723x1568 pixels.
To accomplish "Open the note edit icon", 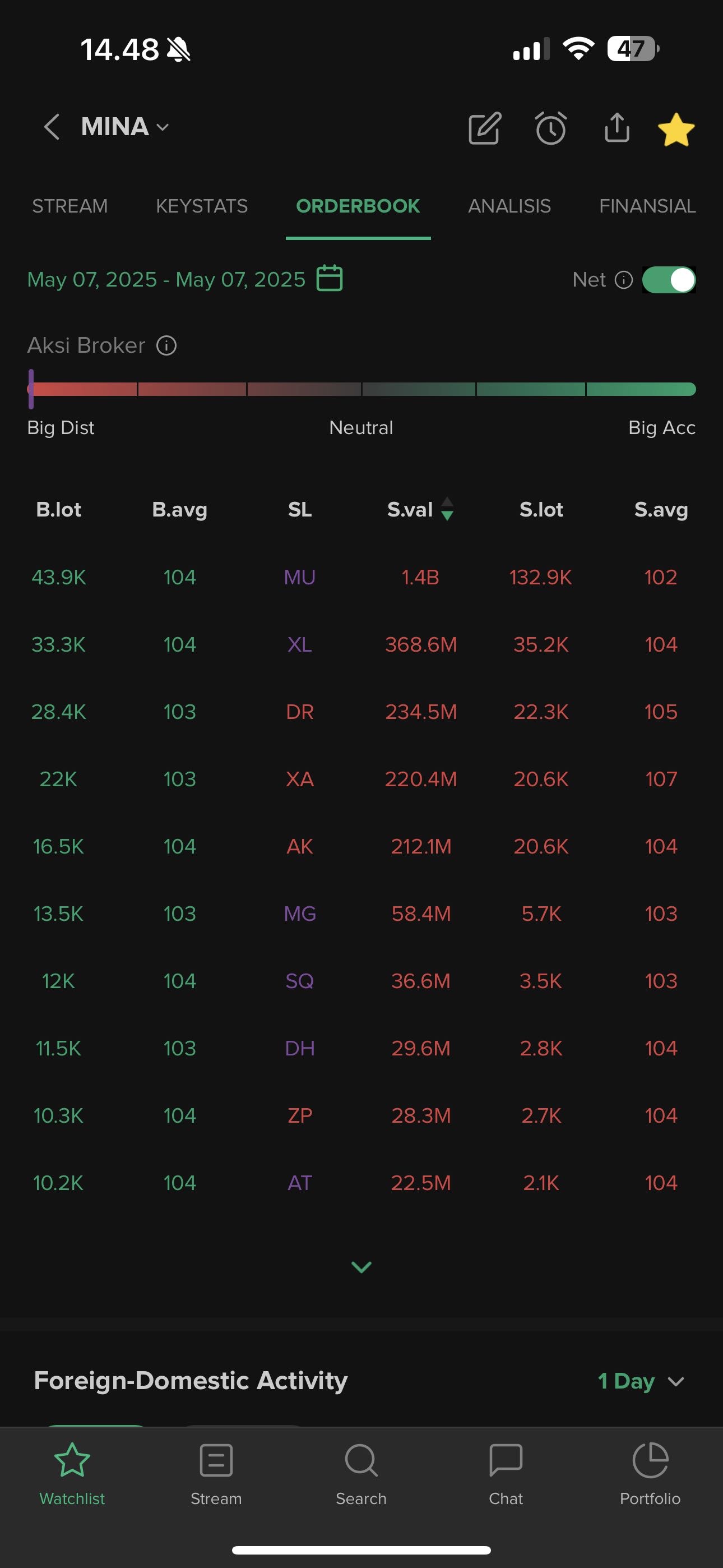I will pyautogui.click(x=484, y=128).
